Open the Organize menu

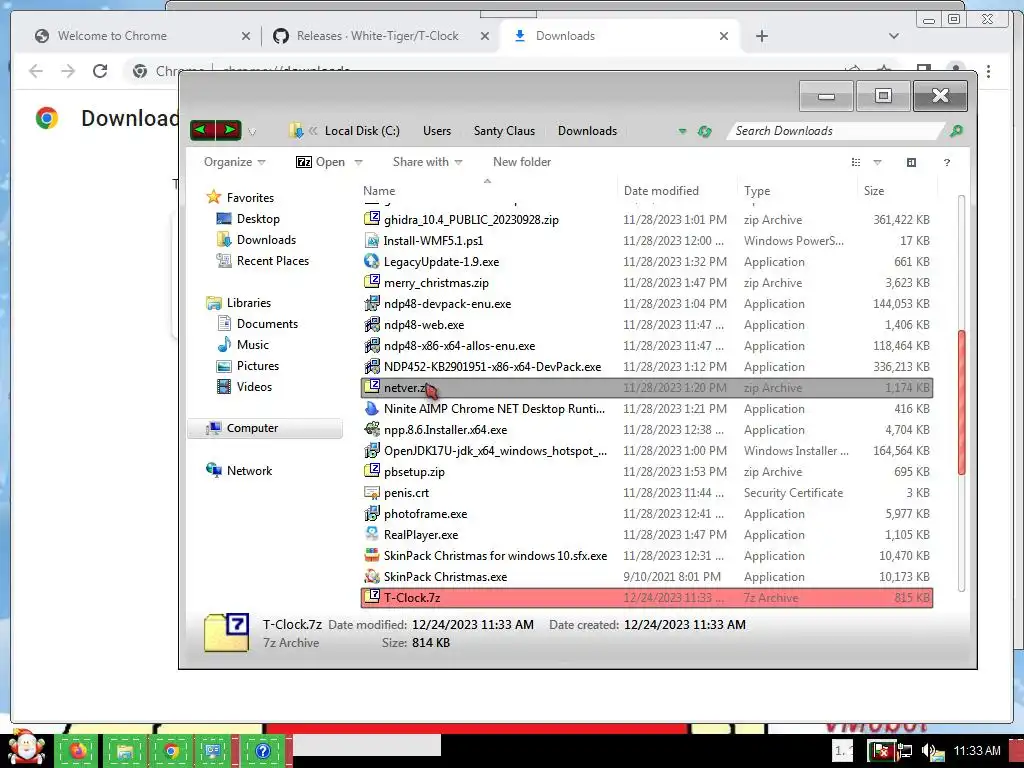click(234, 162)
